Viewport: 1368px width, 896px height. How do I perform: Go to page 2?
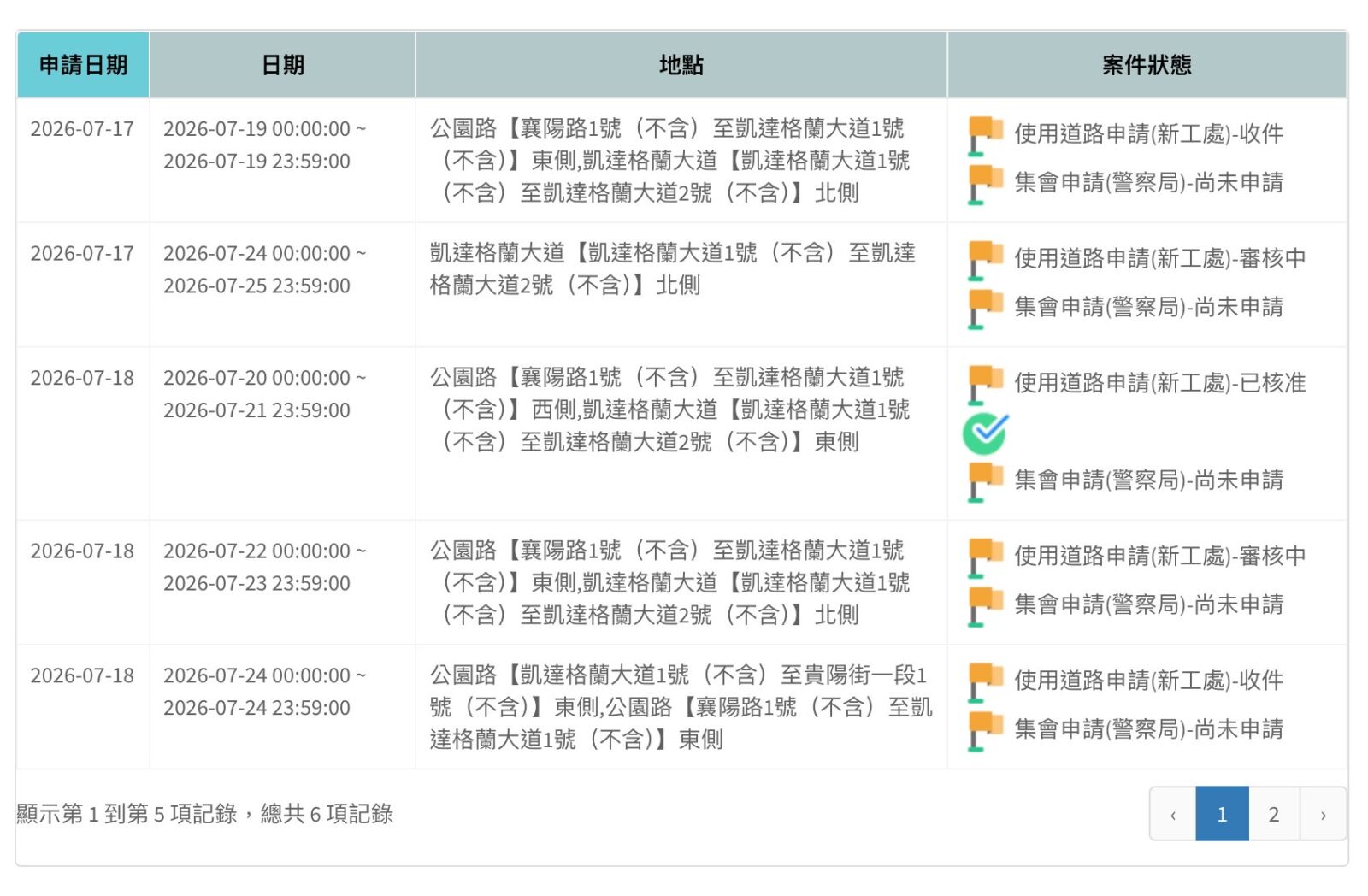click(x=1274, y=814)
